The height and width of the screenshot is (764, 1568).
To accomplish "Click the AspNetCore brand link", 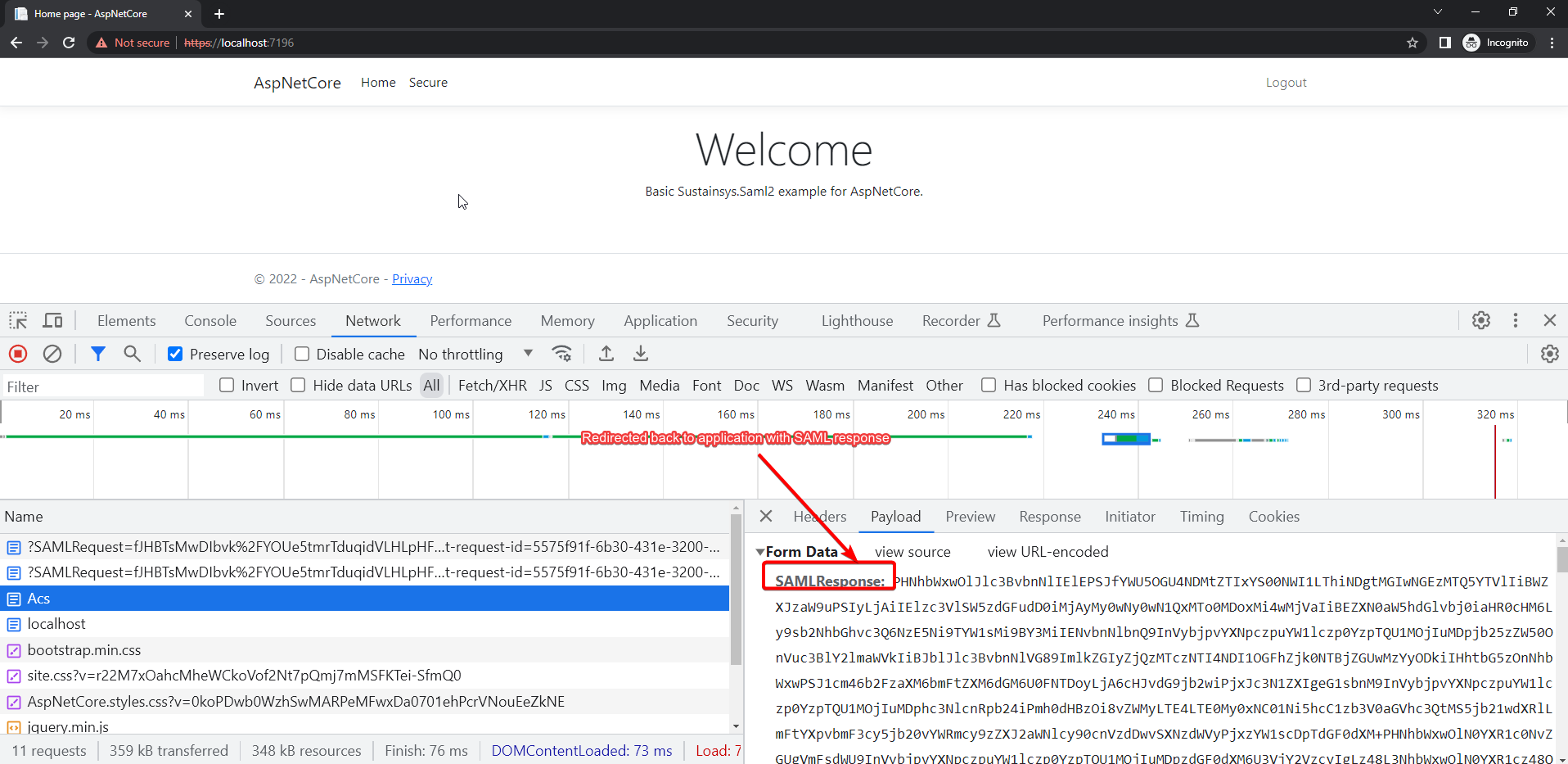I will coord(297,83).
